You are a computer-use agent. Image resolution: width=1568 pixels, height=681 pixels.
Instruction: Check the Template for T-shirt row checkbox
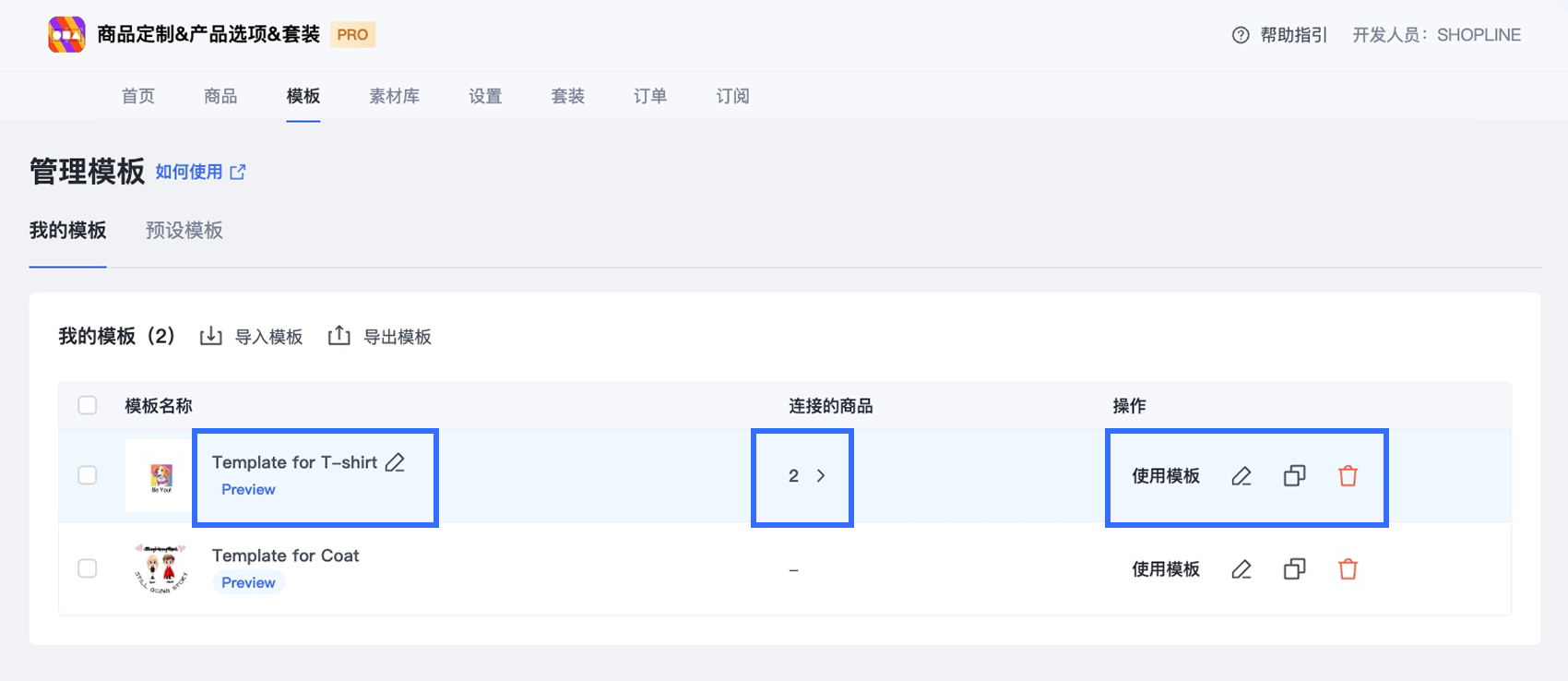click(x=88, y=475)
